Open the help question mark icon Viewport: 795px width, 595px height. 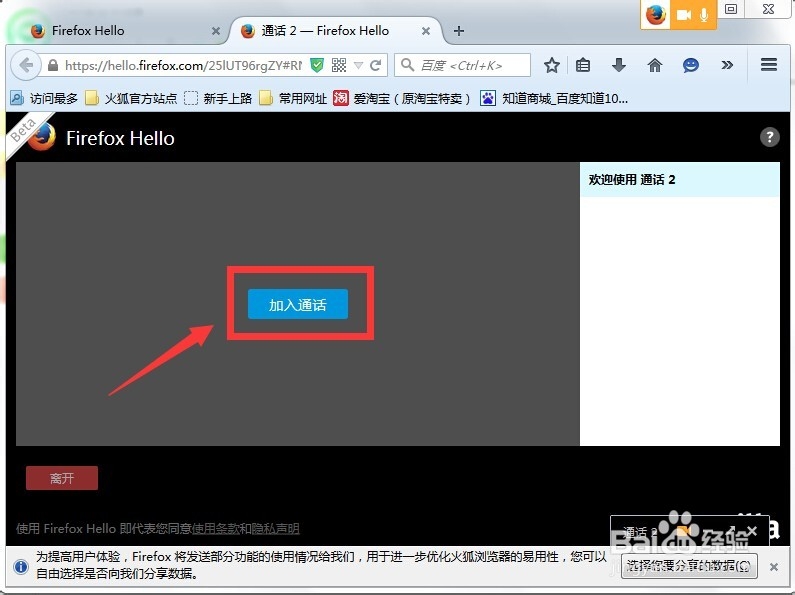769,137
